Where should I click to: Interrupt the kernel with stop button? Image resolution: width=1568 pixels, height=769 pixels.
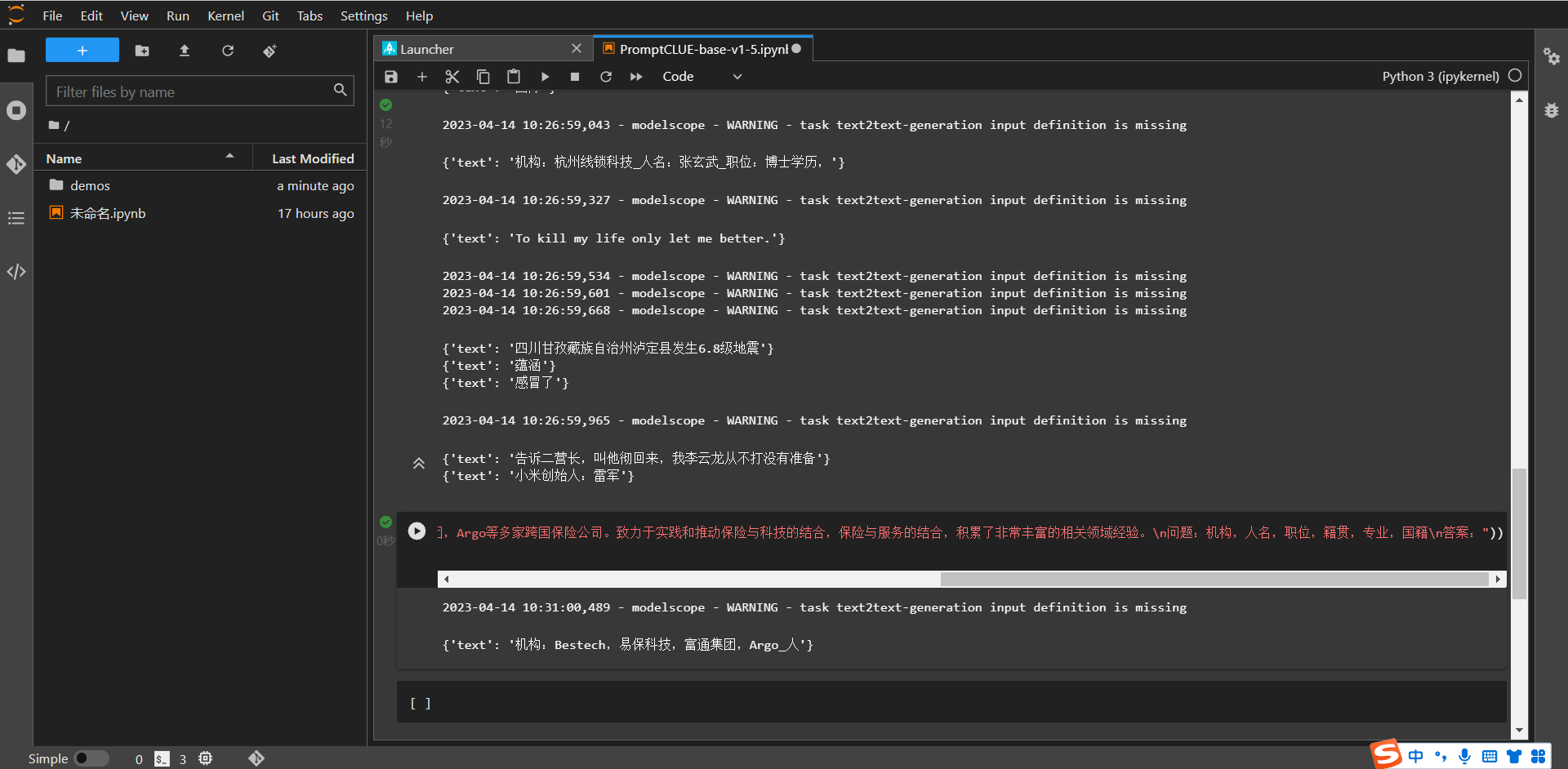(x=575, y=77)
